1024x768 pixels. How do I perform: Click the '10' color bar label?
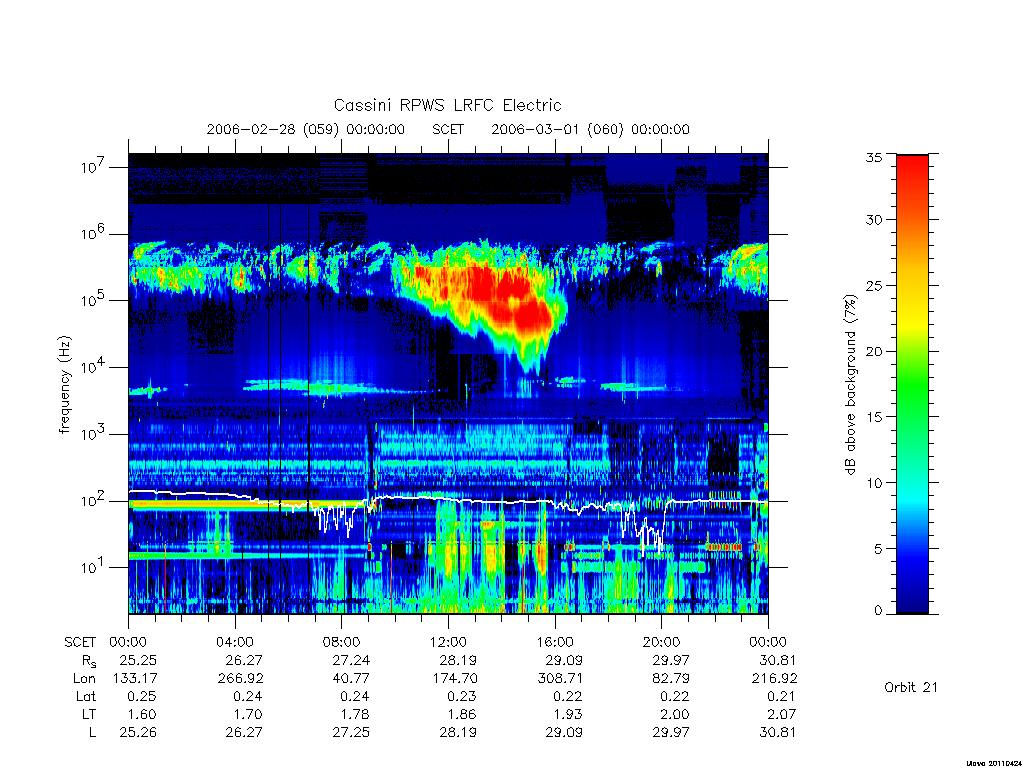(874, 483)
